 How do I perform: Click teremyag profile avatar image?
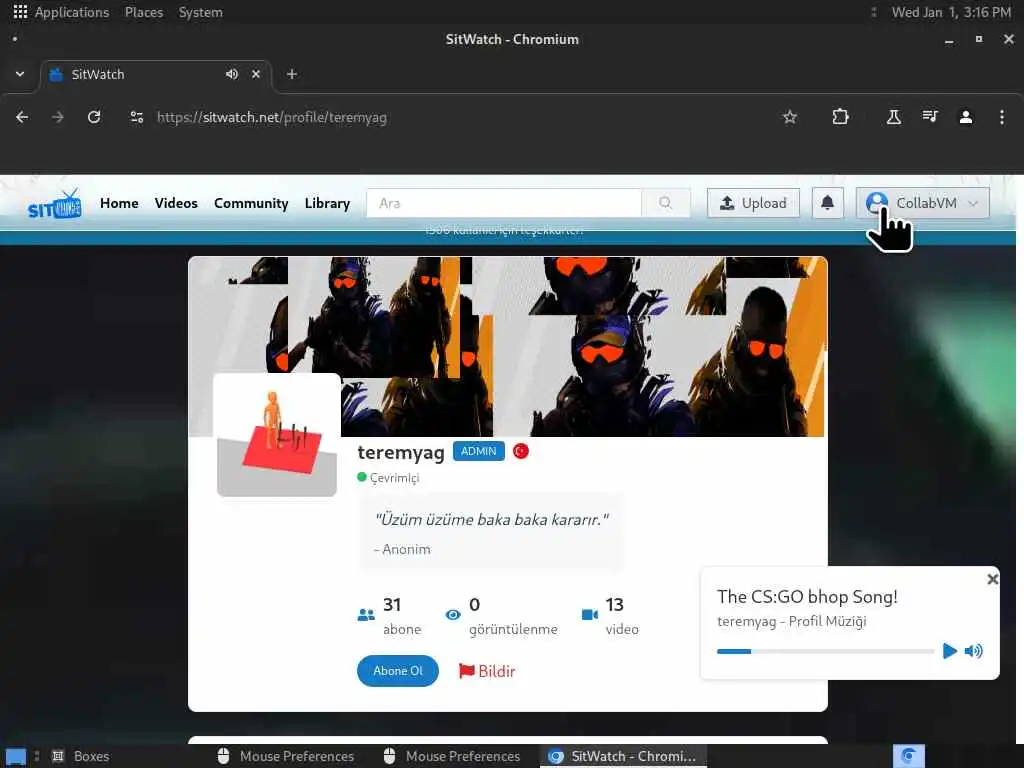(x=277, y=436)
